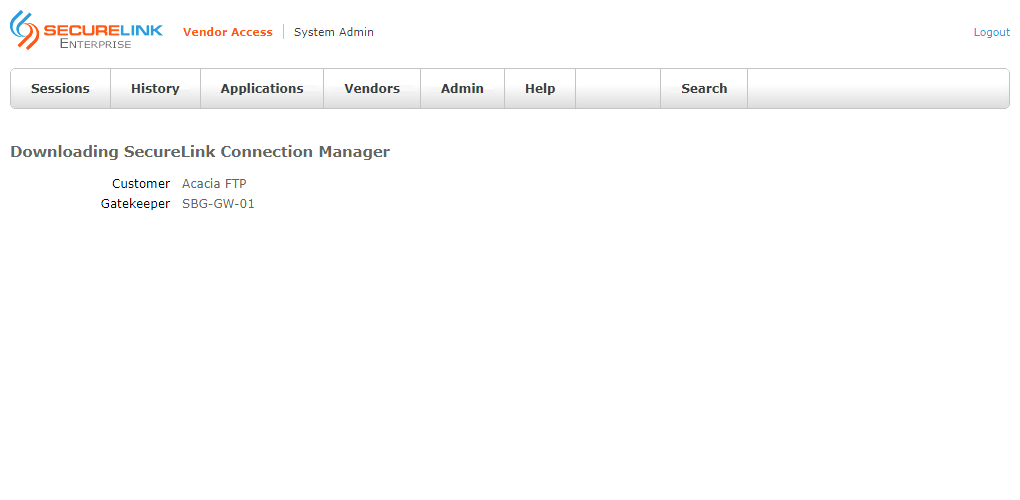Click the Enterprise text under the logo
The width and height of the screenshot is (1020, 500).
tap(95, 44)
